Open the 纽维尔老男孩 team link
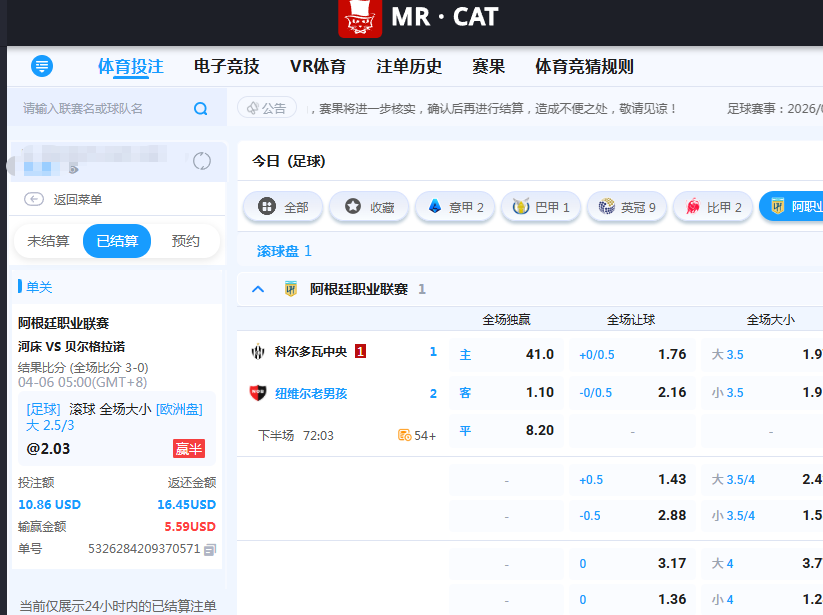This screenshot has height=615, width=823. point(311,393)
